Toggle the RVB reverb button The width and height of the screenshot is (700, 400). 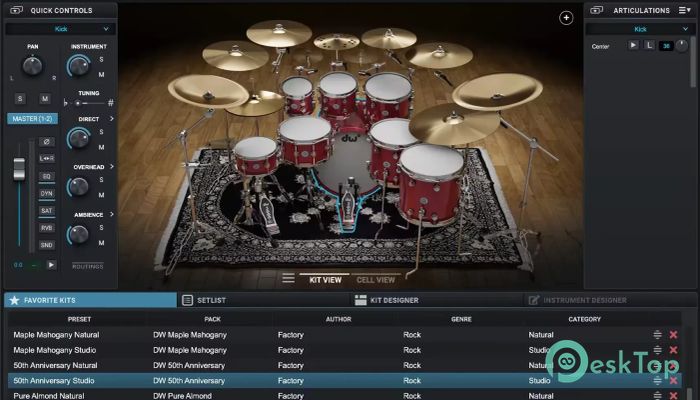46,228
